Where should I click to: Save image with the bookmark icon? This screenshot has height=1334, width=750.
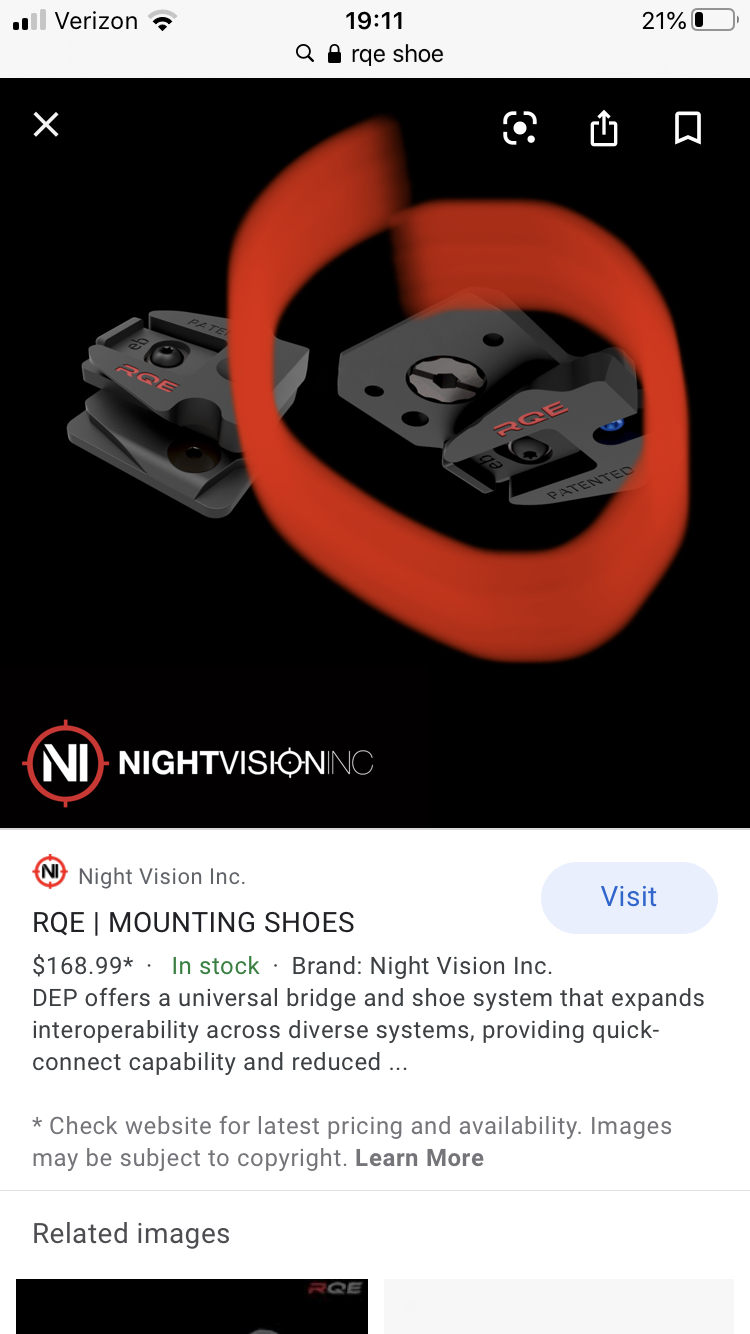pos(688,128)
